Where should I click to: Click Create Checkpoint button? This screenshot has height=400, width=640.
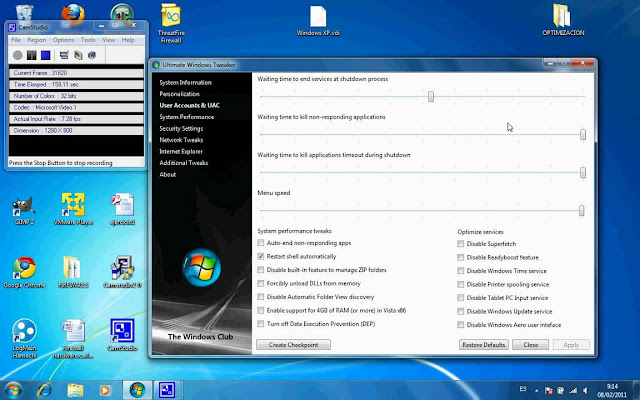293,345
